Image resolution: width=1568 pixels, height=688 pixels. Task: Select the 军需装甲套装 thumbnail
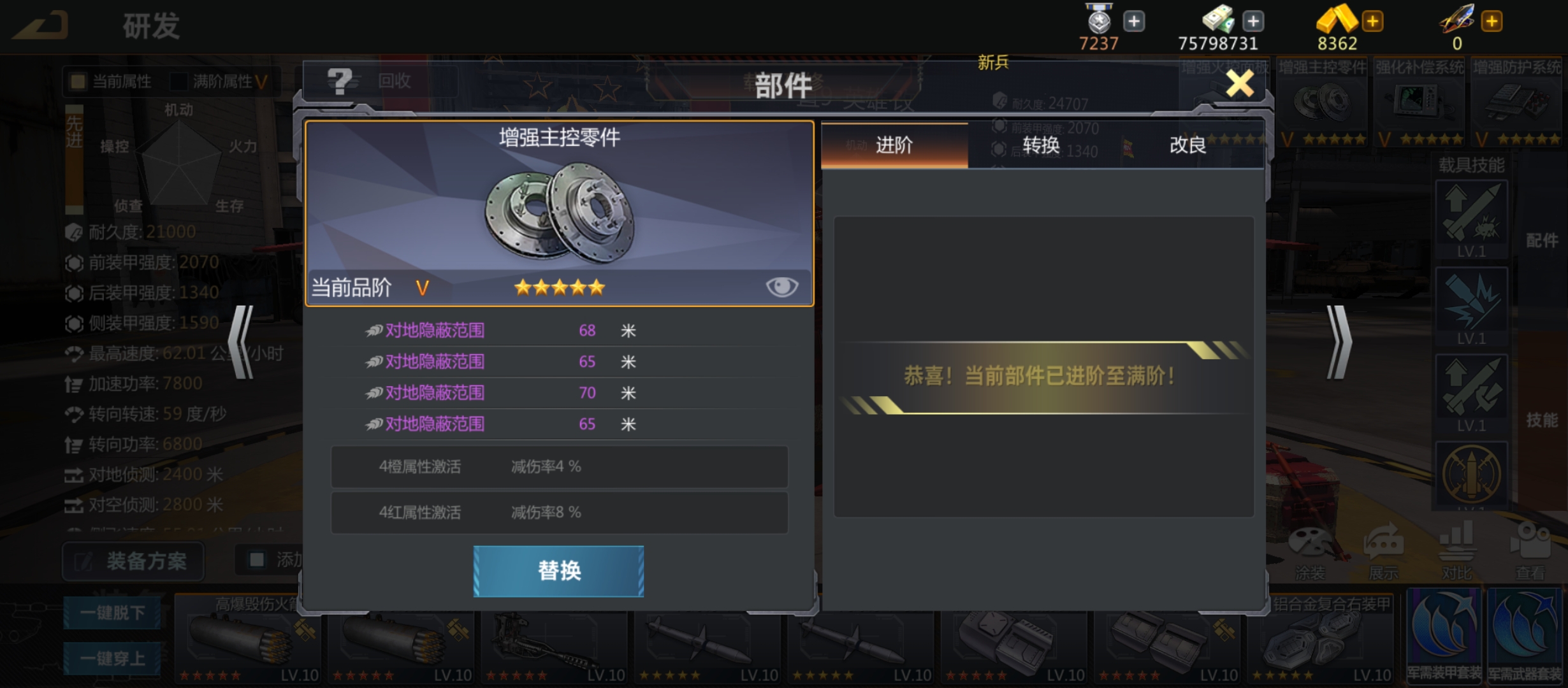(x=1444, y=636)
